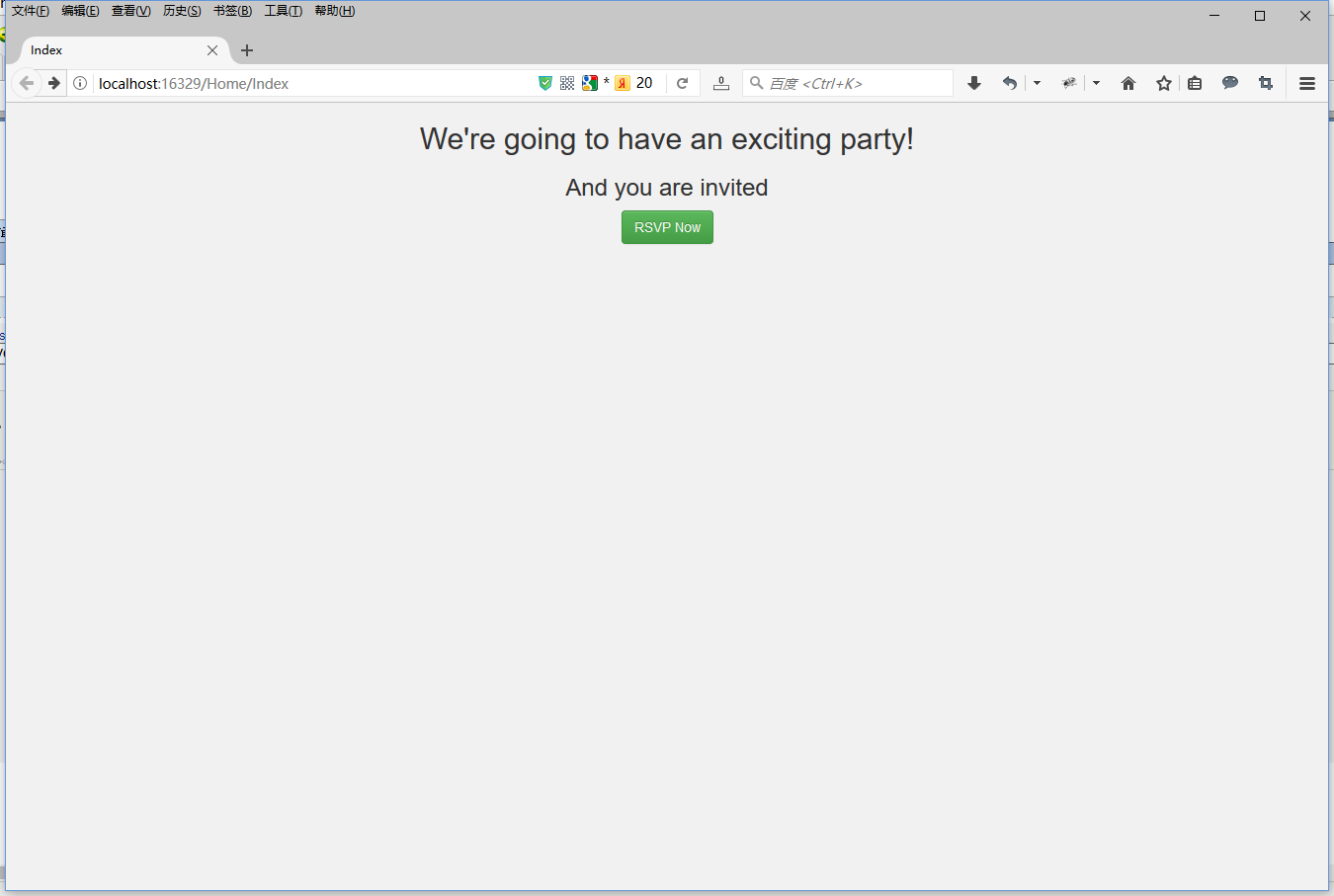Open the 查看(V) menu
This screenshot has width=1334, height=896.
coord(130,11)
